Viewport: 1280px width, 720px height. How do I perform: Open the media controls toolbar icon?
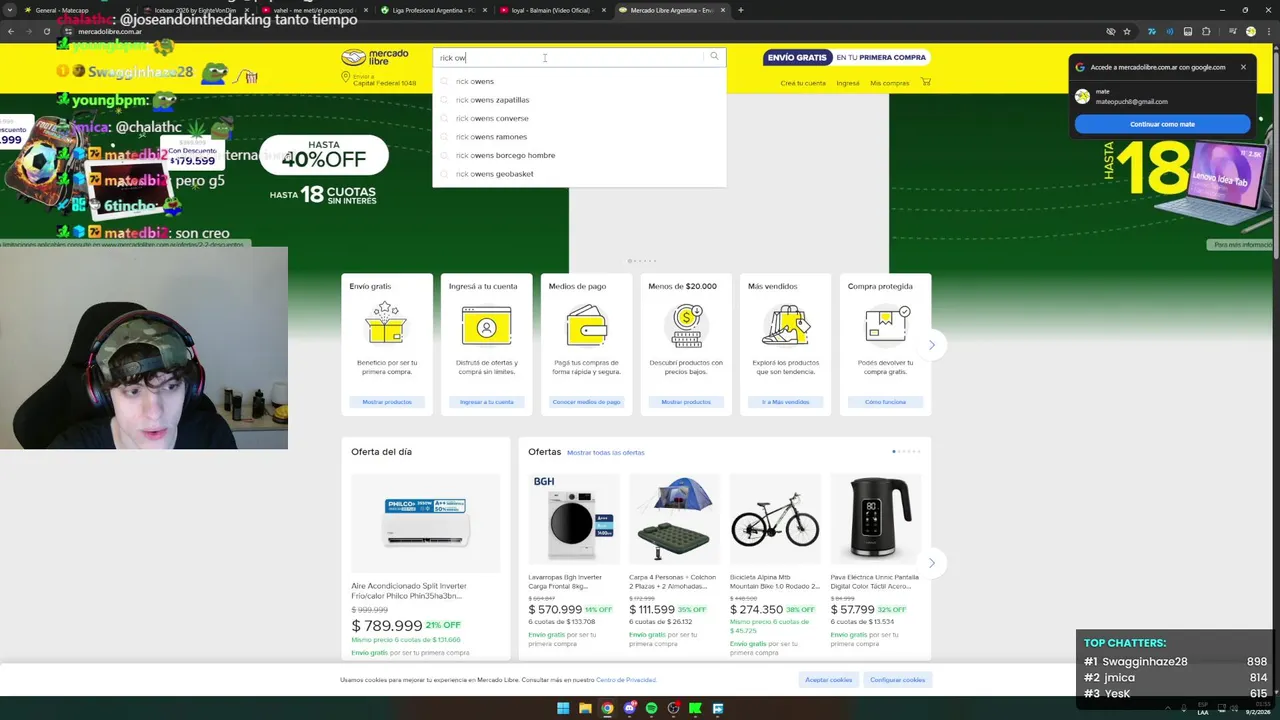point(1232,31)
